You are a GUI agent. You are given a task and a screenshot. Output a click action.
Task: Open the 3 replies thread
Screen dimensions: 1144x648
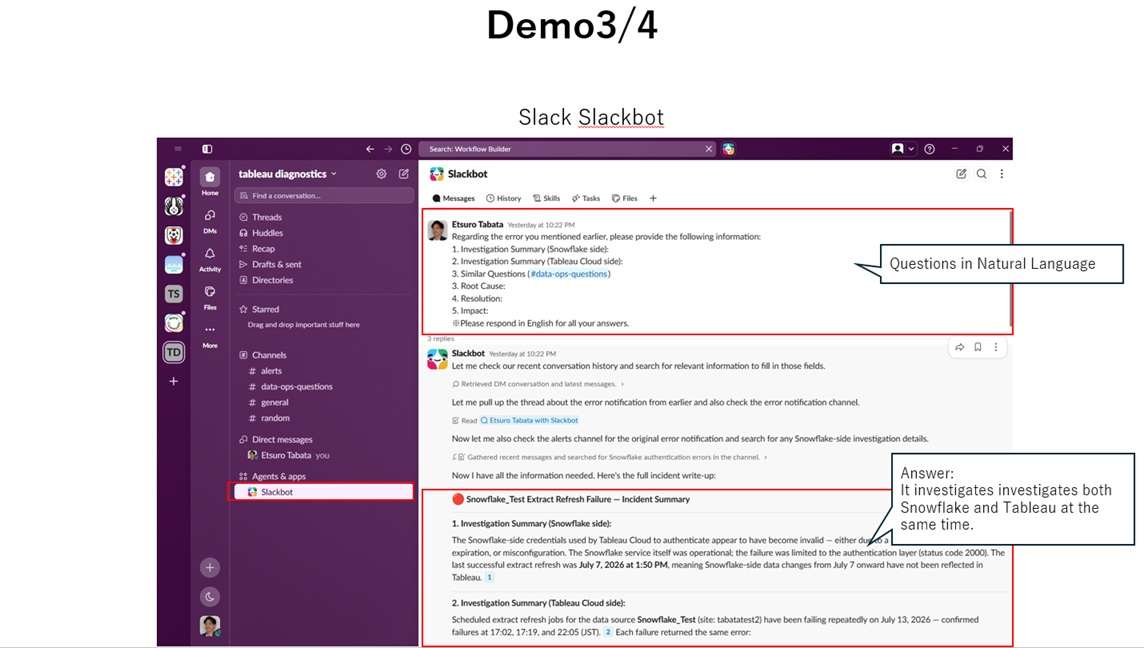click(441, 339)
